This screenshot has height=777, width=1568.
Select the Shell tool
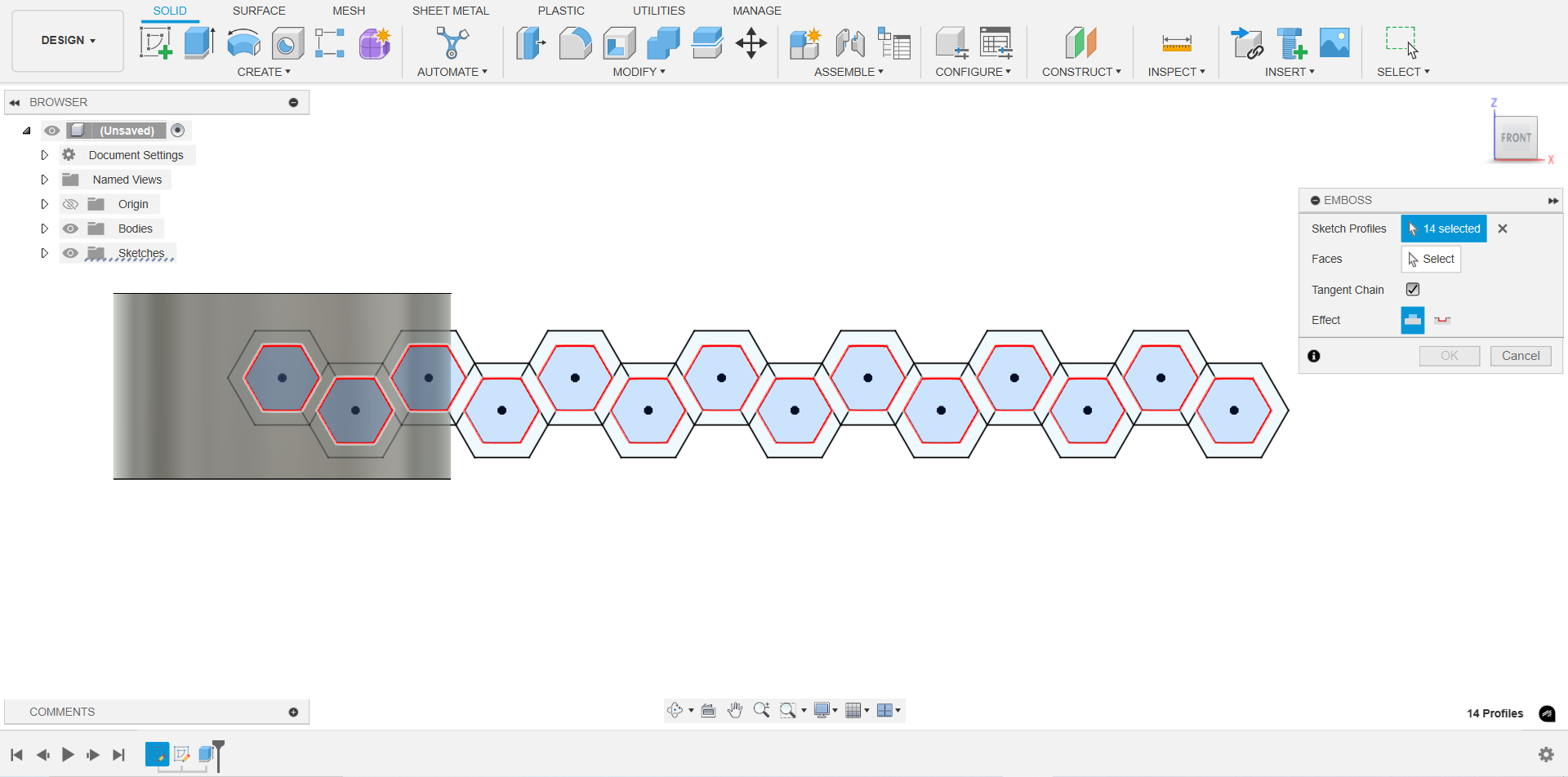pyautogui.click(x=620, y=42)
